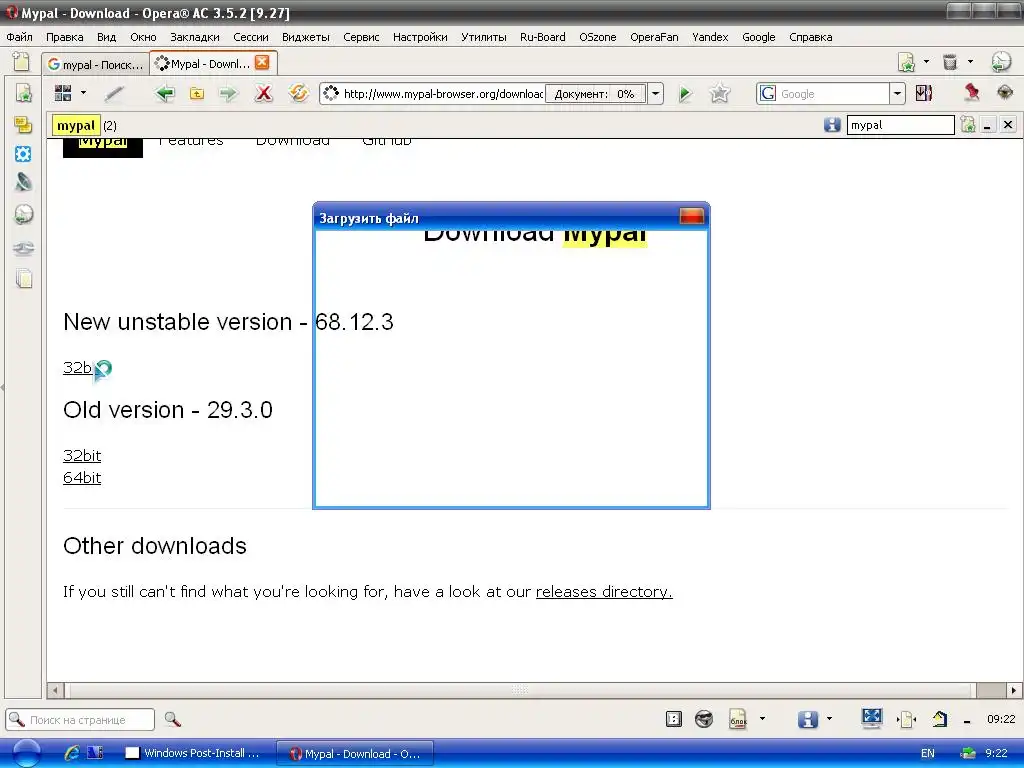Switch to 'Windows Post-Install' taskbar window
The image size is (1024, 768).
[193, 754]
